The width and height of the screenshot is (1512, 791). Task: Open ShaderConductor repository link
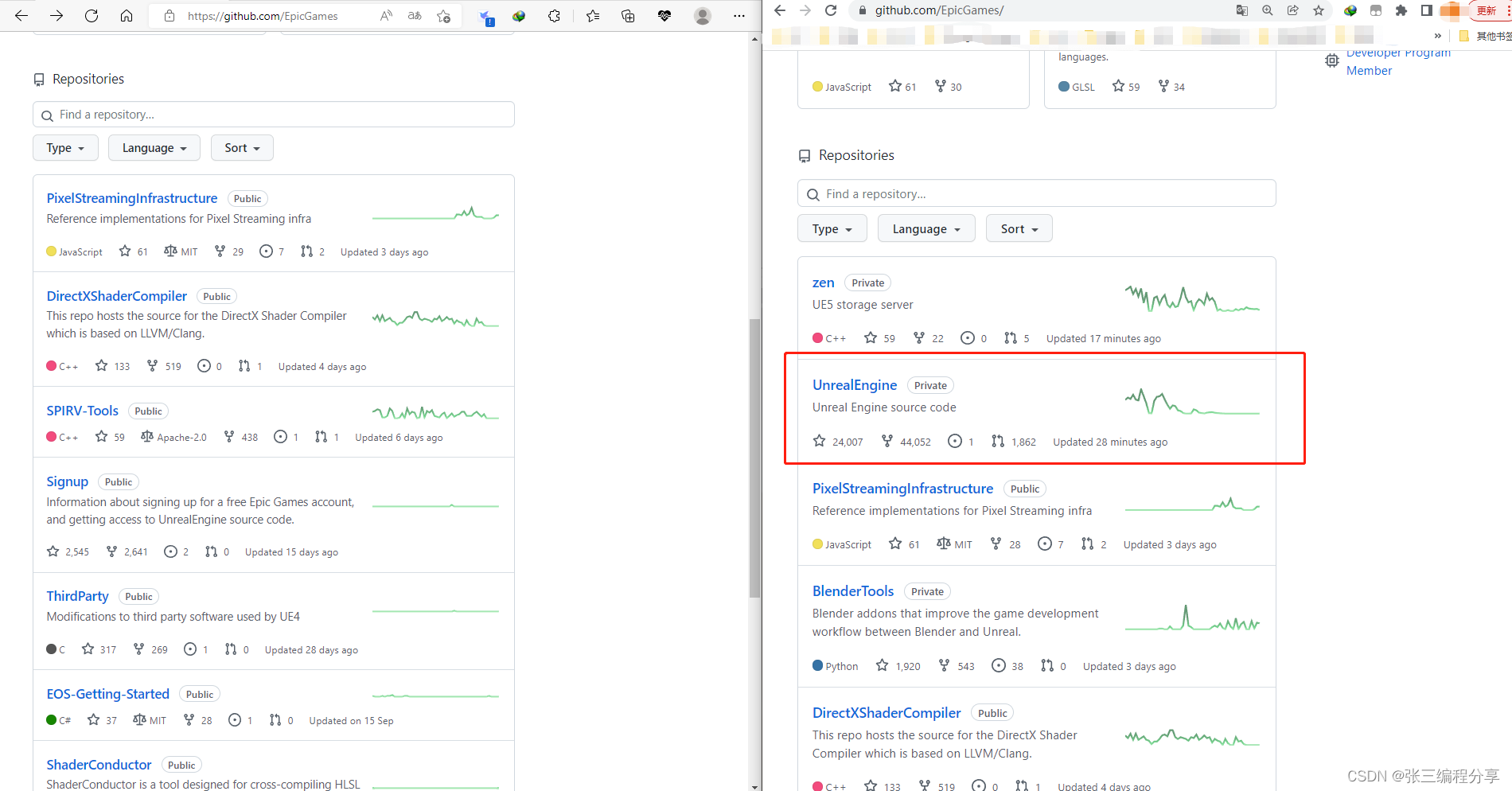pos(99,765)
